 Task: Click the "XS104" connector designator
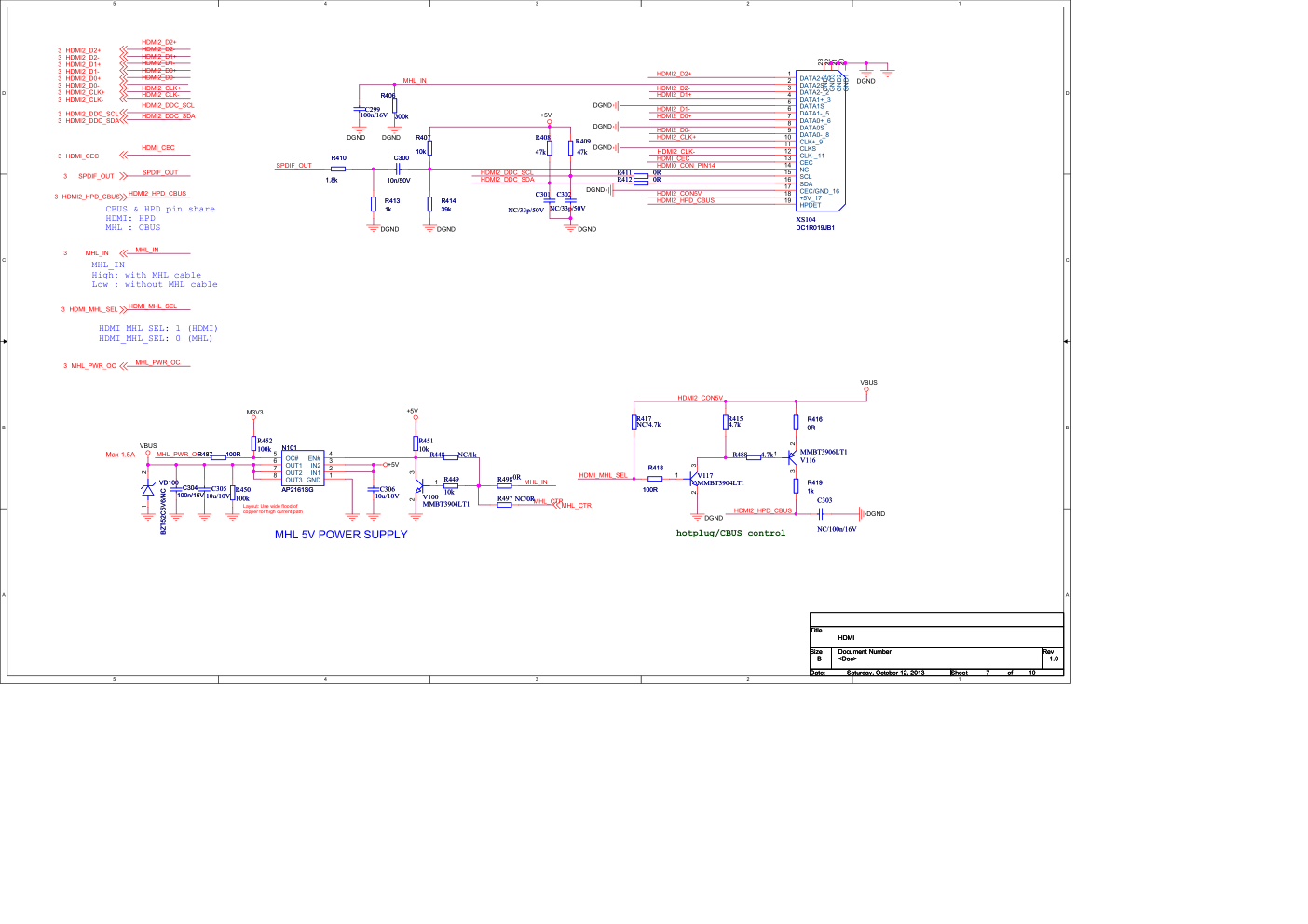(x=806, y=221)
